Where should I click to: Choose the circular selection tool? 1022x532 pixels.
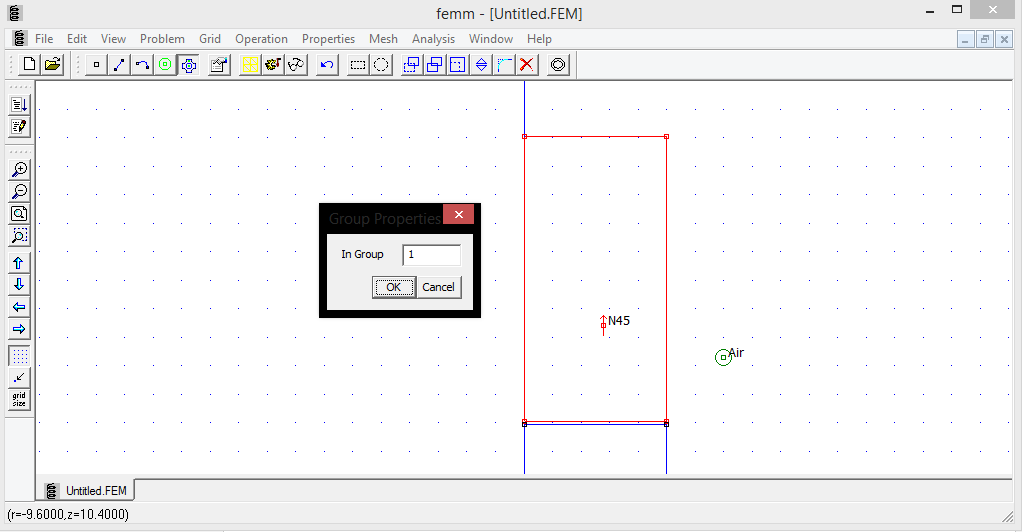(x=381, y=65)
